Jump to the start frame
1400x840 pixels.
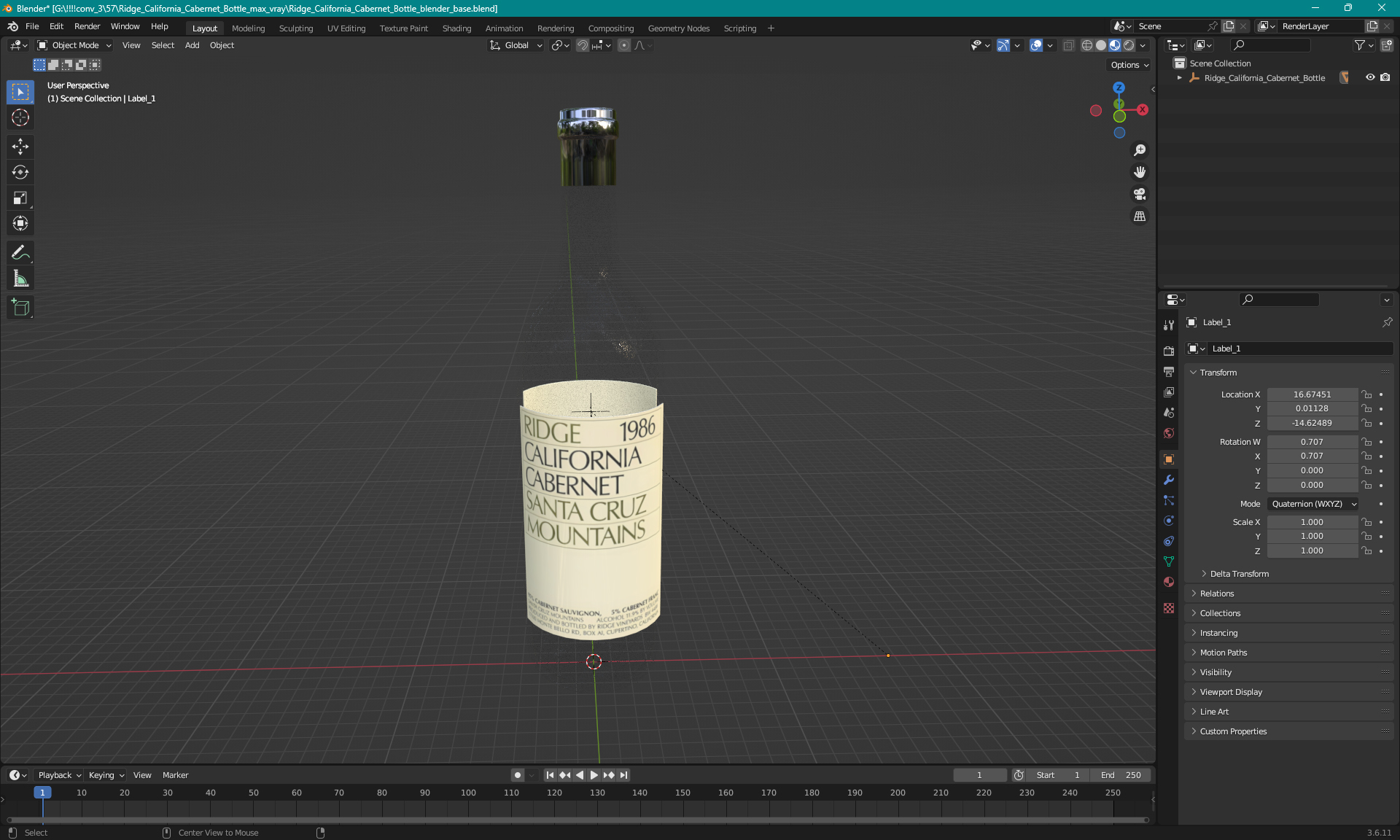pyautogui.click(x=550, y=775)
